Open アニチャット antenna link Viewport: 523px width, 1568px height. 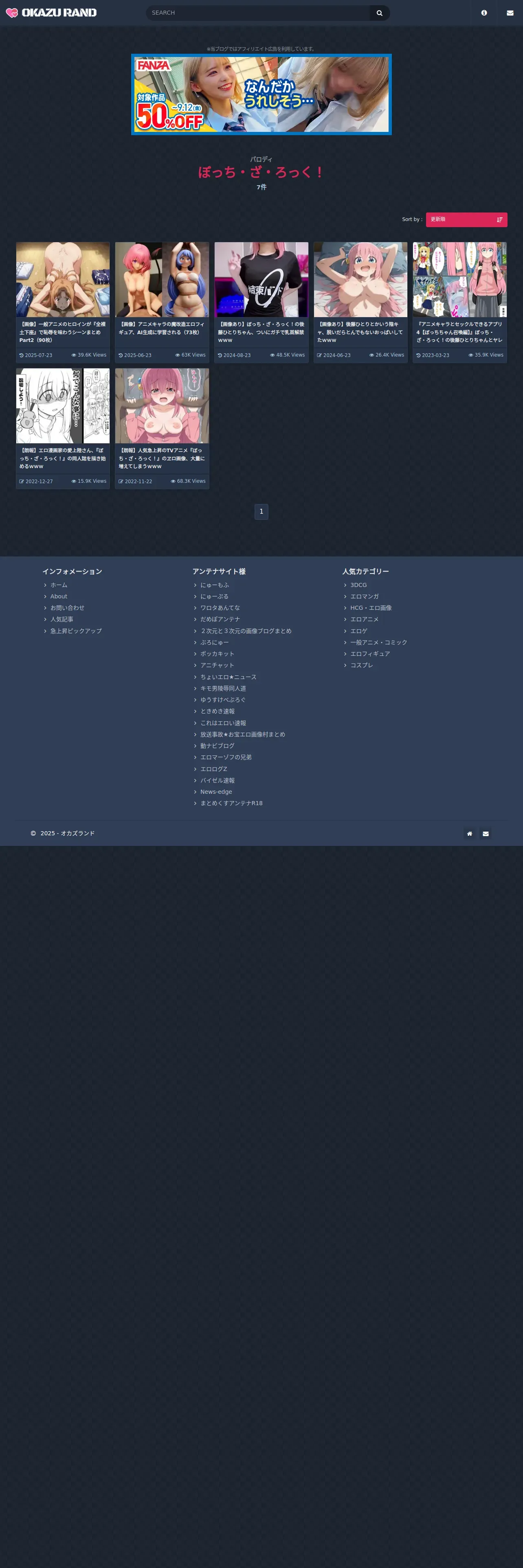tap(218, 665)
